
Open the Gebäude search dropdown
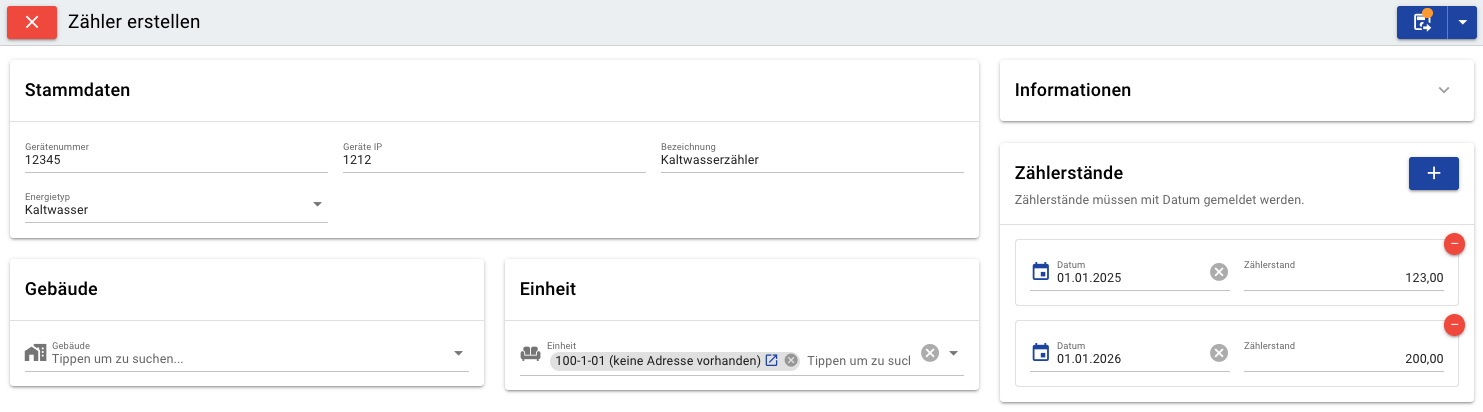(458, 353)
